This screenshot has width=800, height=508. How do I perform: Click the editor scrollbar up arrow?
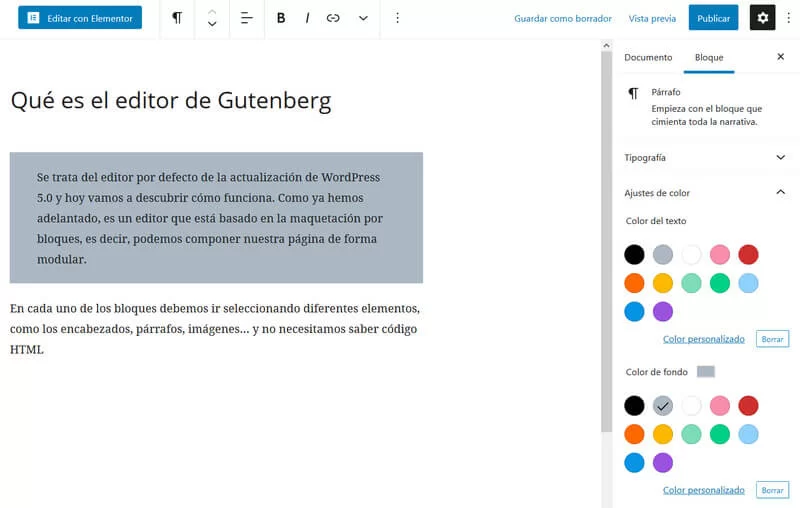tap(606, 45)
